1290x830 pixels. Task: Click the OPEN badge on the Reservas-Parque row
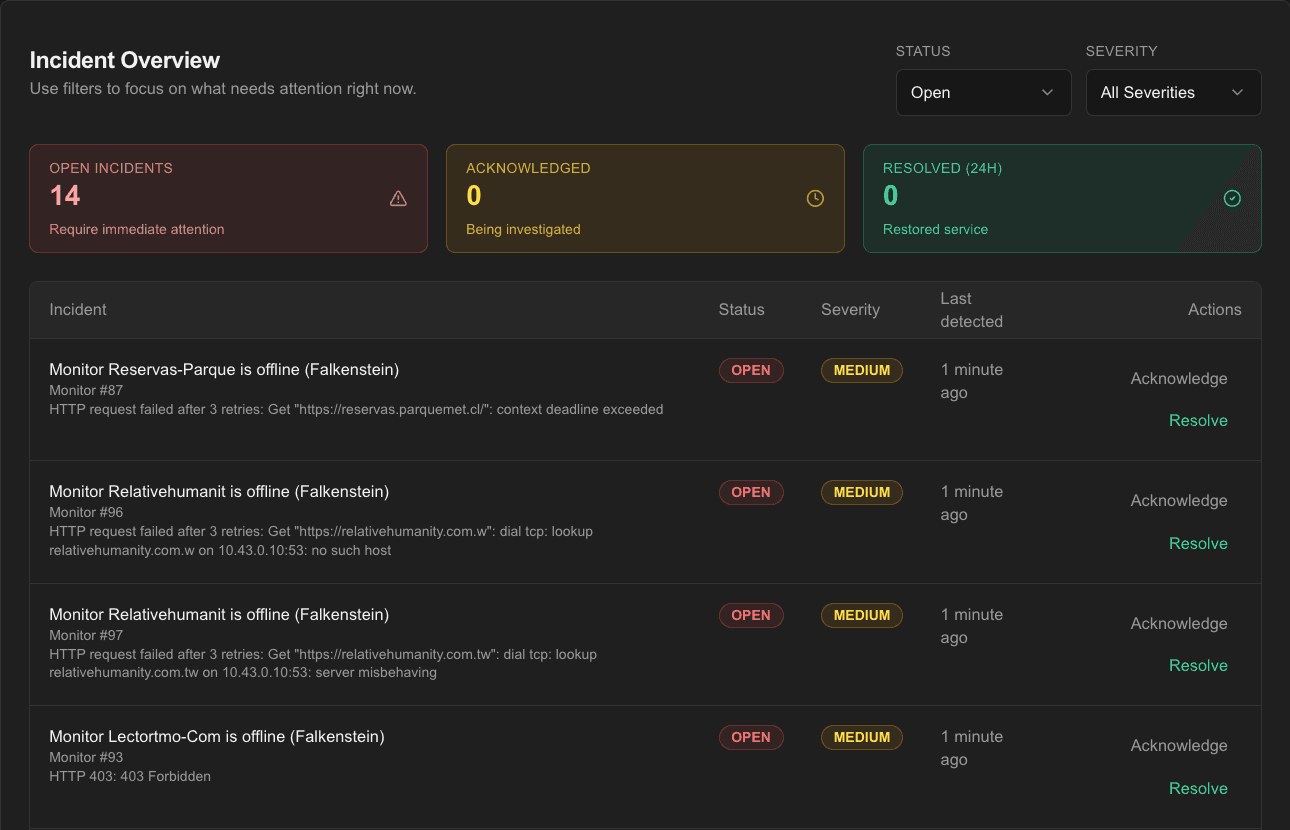pos(751,370)
